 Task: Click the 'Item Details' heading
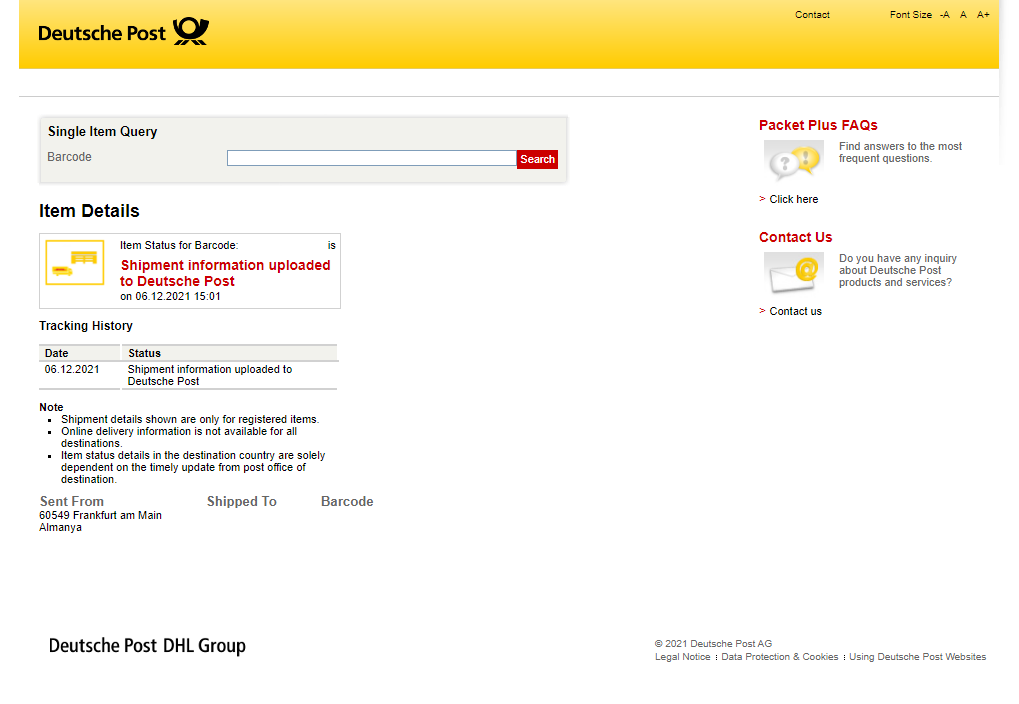click(89, 211)
